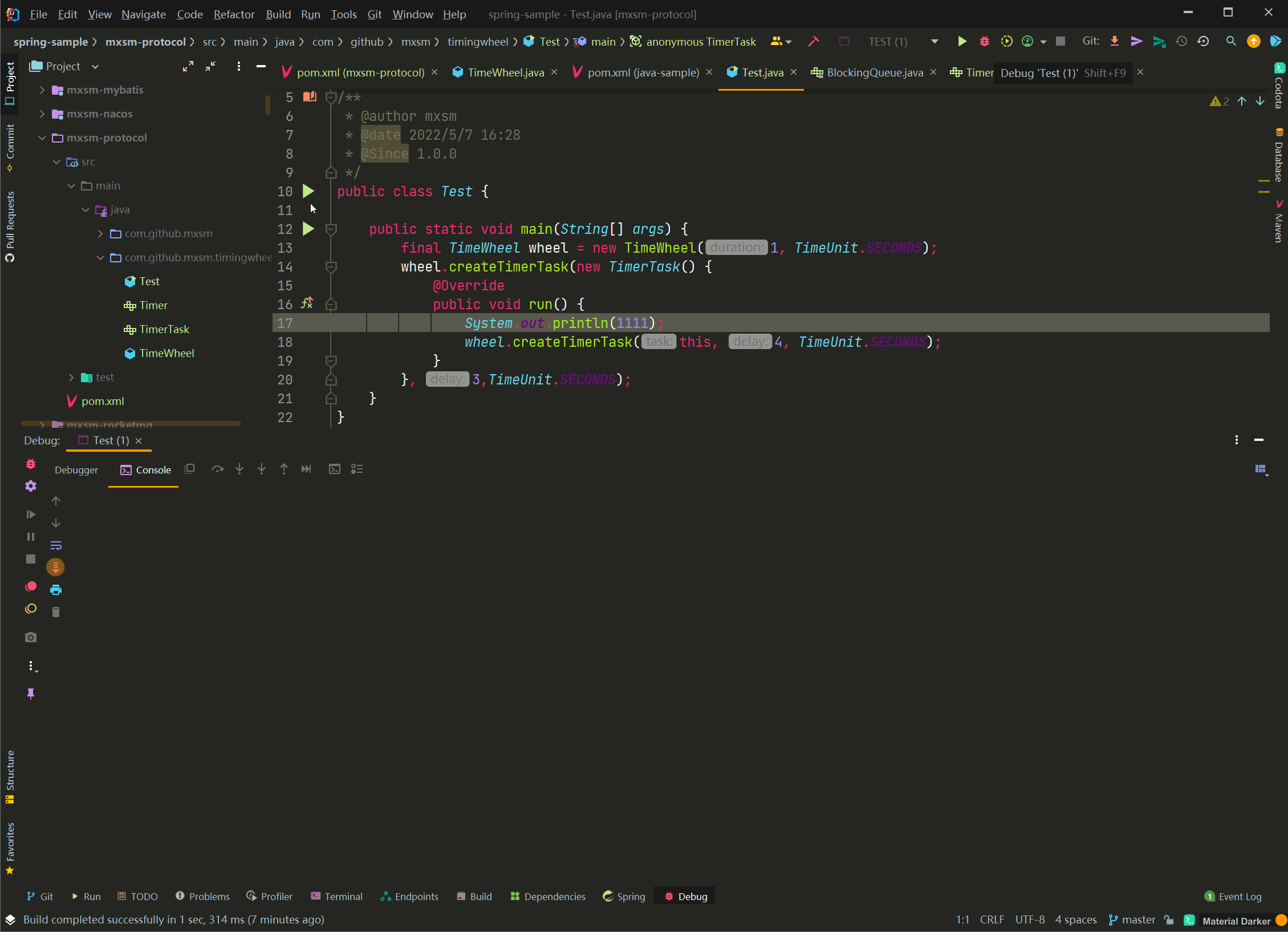Stop the debug session
The height and width of the screenshot is (932, 1288).
[31, 559]
